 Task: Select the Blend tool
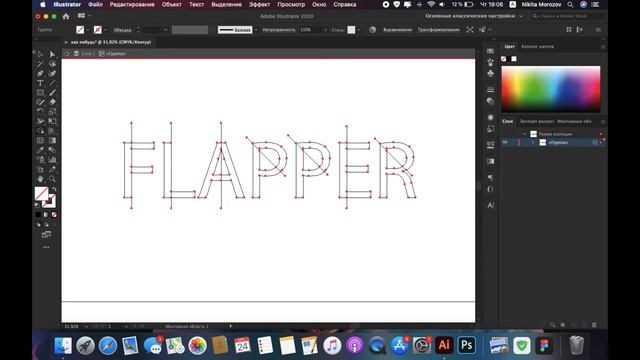52,150
